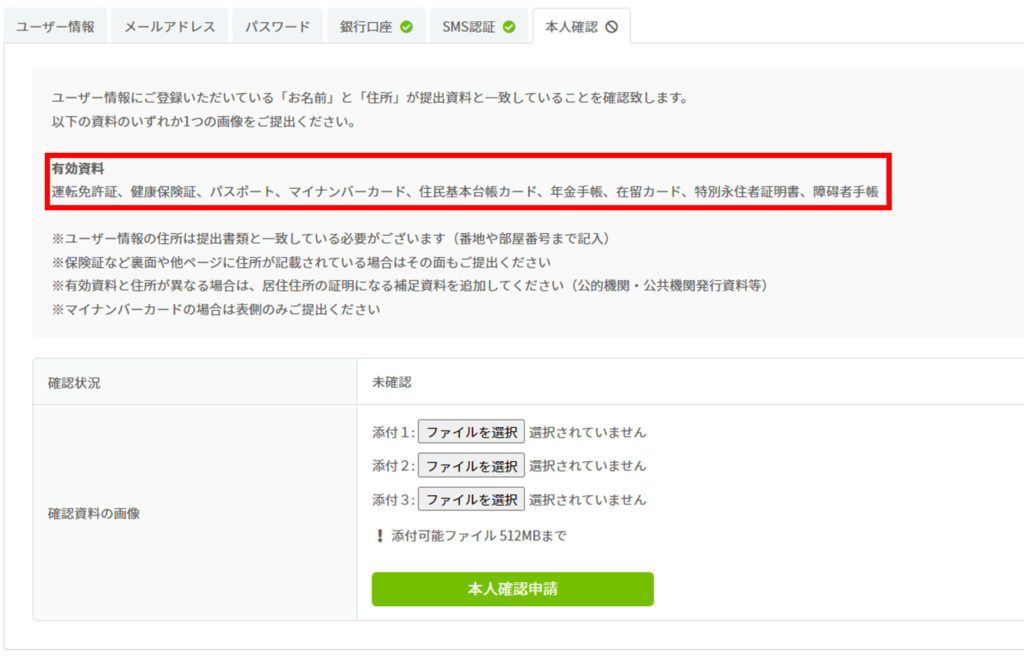
Task: Click the 確認資料の画像 row label
Action: point(94,513)
